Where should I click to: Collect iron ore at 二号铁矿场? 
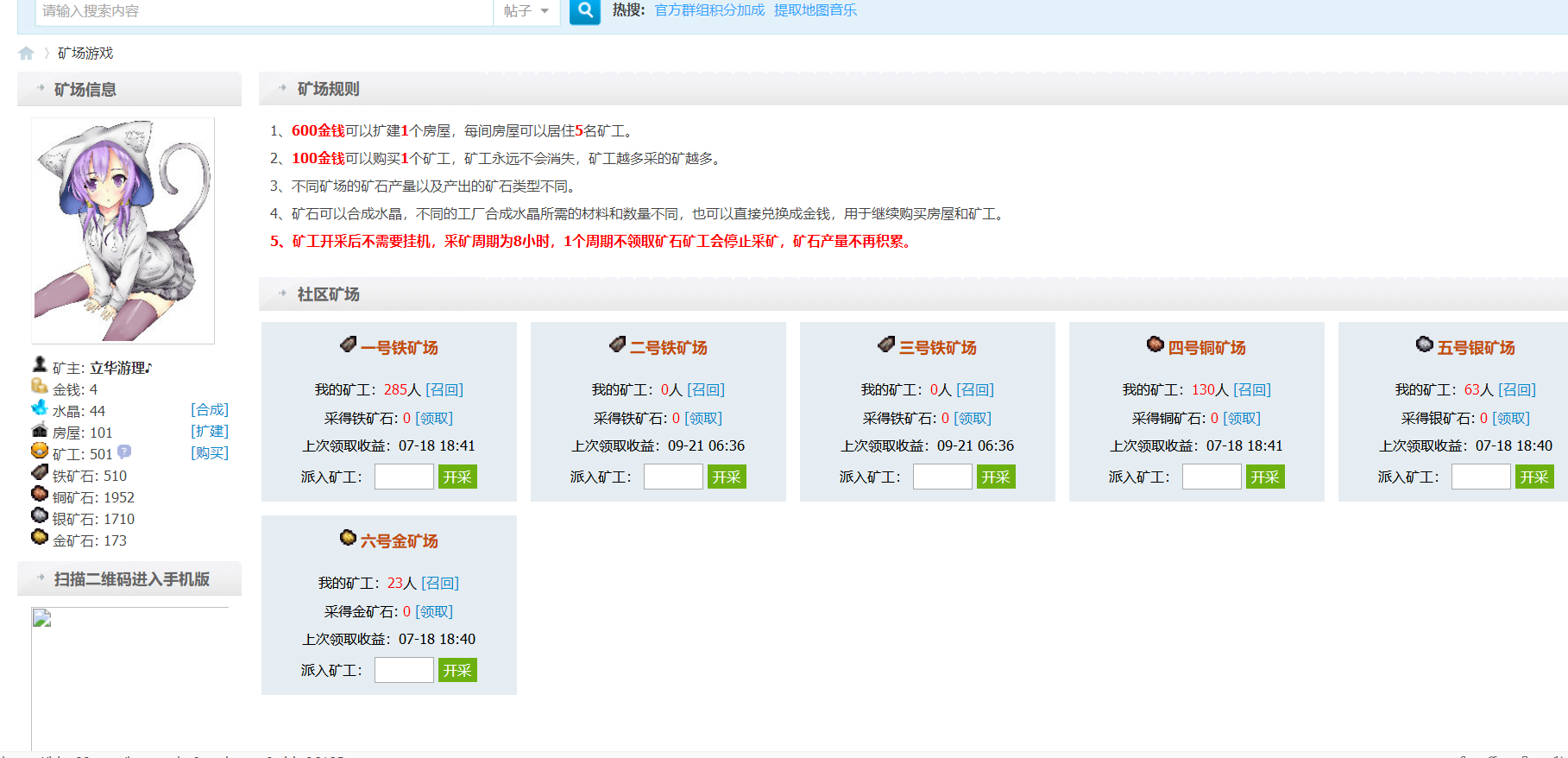point(703,419)
